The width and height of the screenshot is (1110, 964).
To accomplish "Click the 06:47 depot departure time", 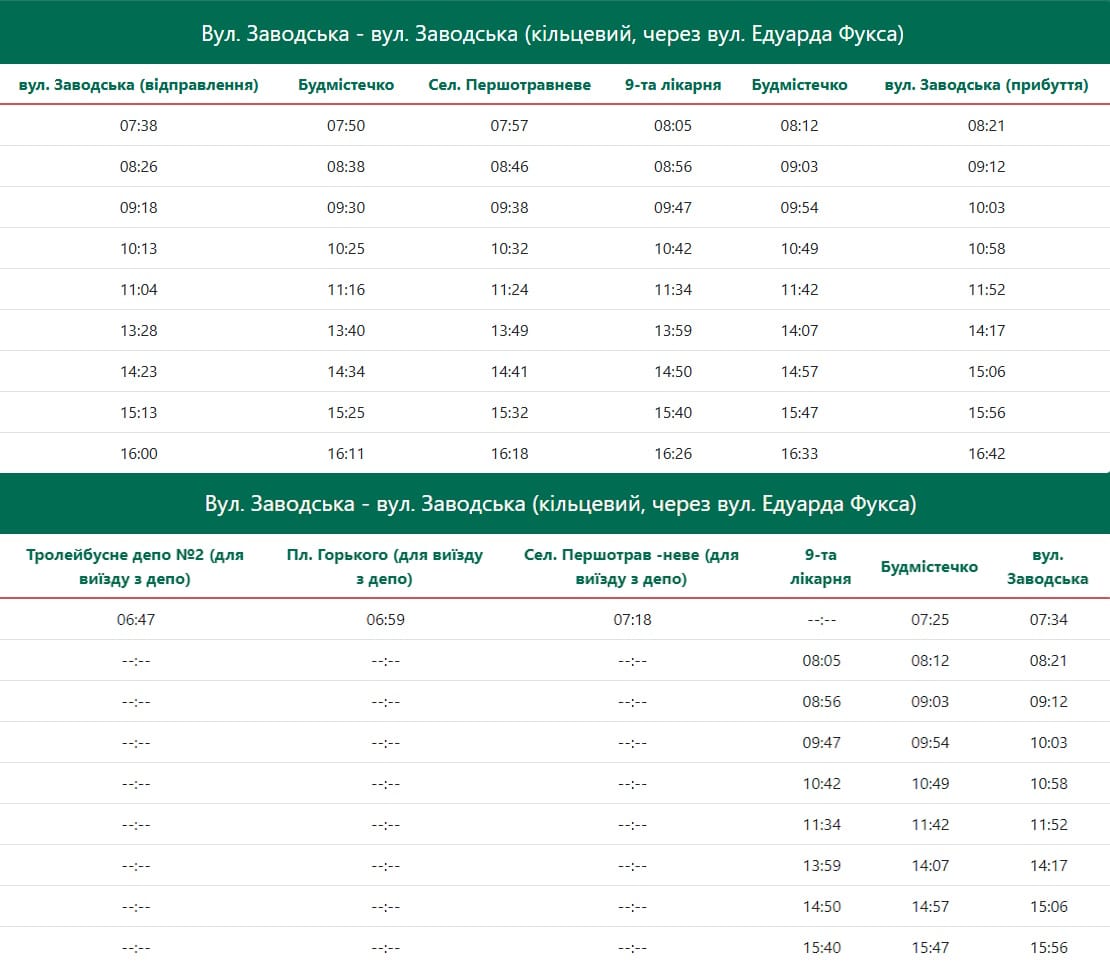I will (x=135, y=620).
